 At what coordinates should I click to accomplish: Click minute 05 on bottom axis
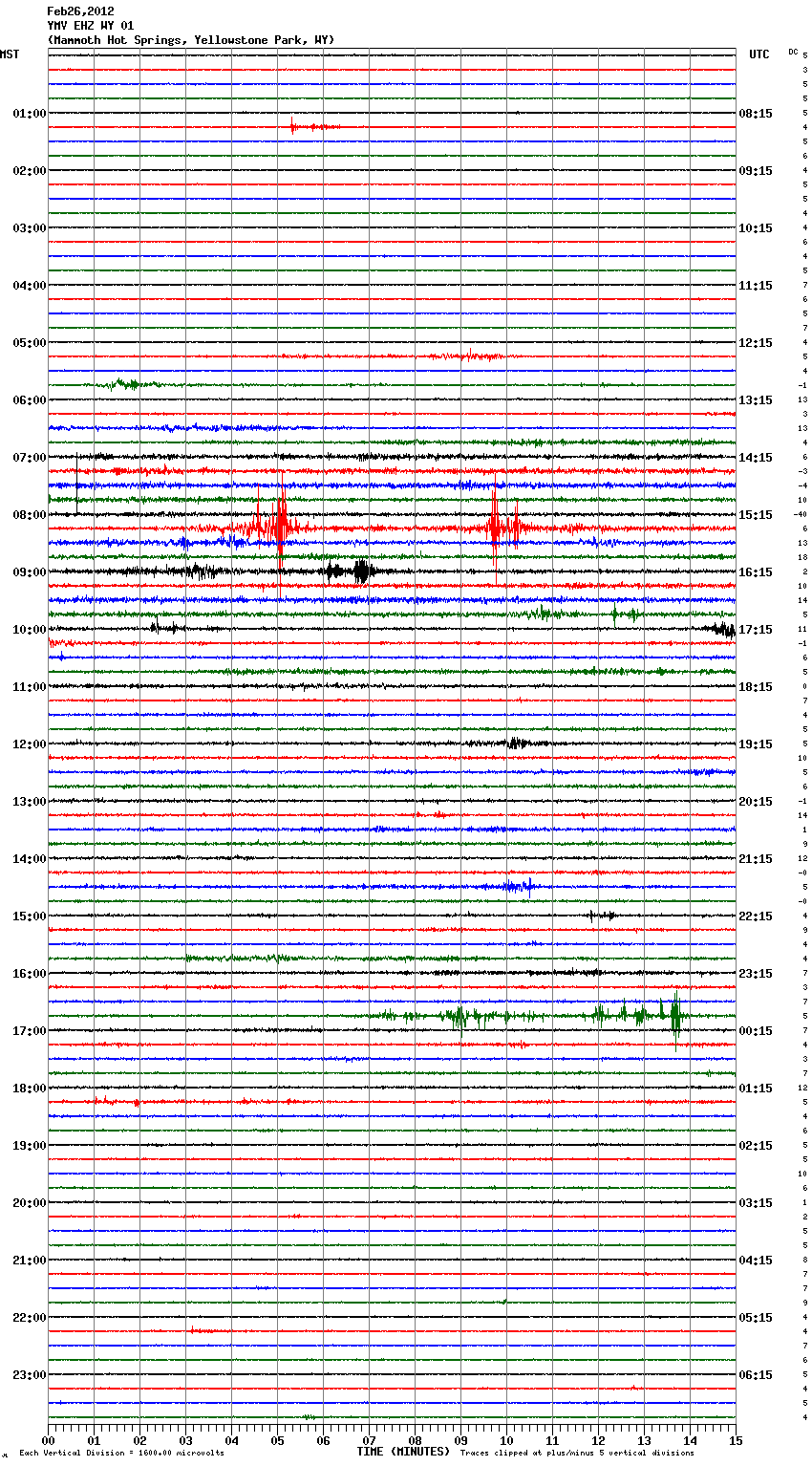click(x=277, y=1440)
